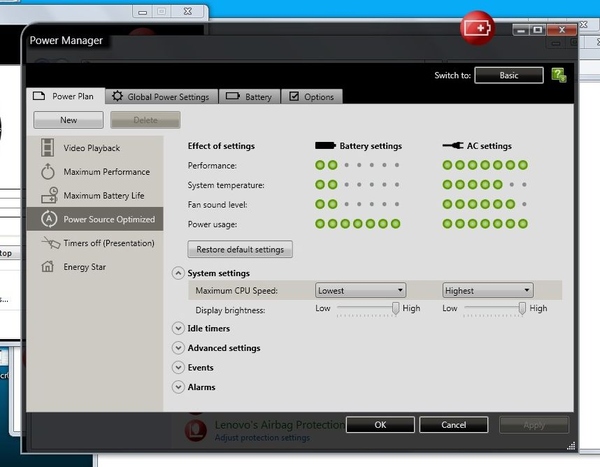Select the Timers off (Presentation) plan
Screen dimensions: 600x467
[95, 243]
